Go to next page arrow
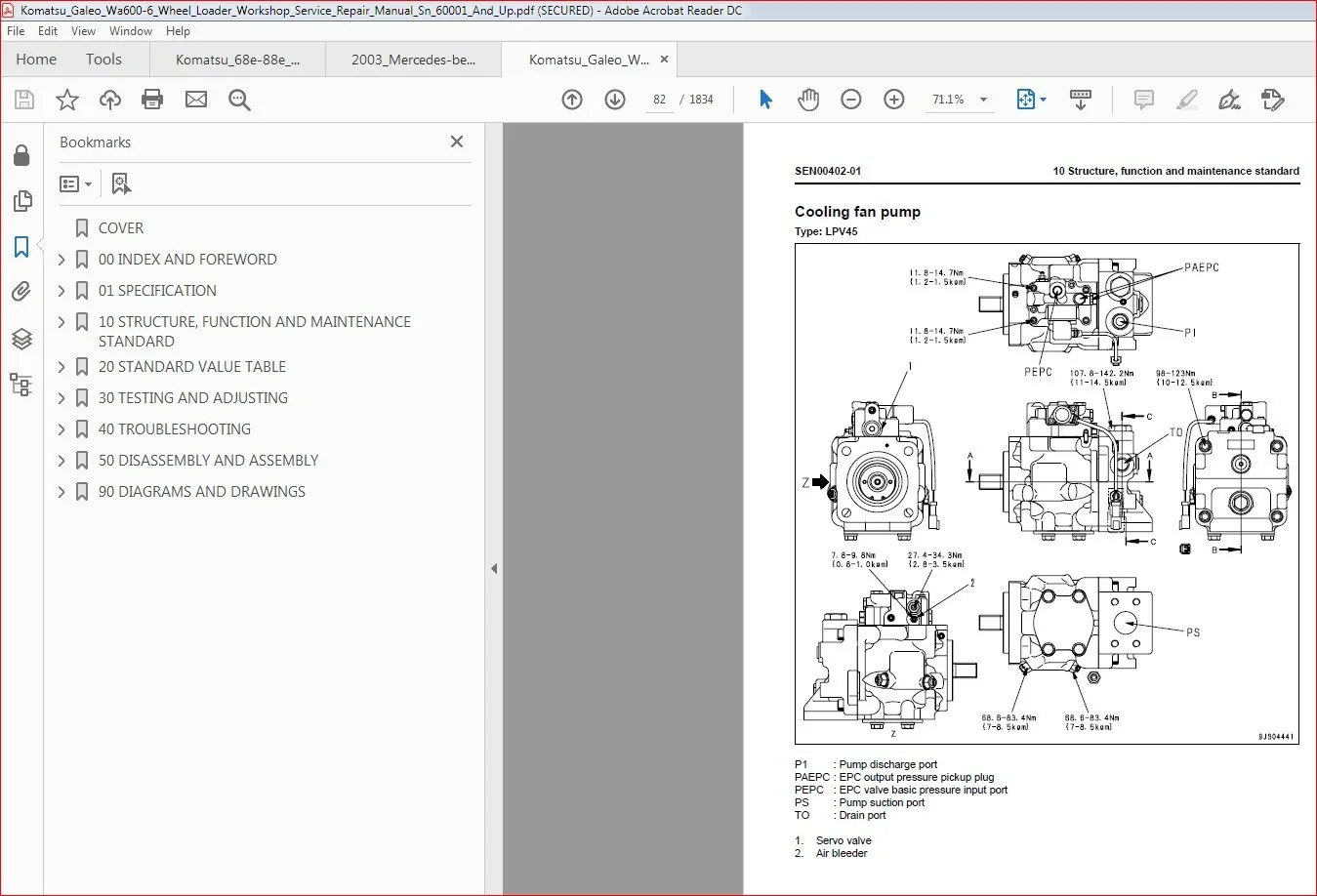This screenshot has width=1317, height=896. [615, 100]
